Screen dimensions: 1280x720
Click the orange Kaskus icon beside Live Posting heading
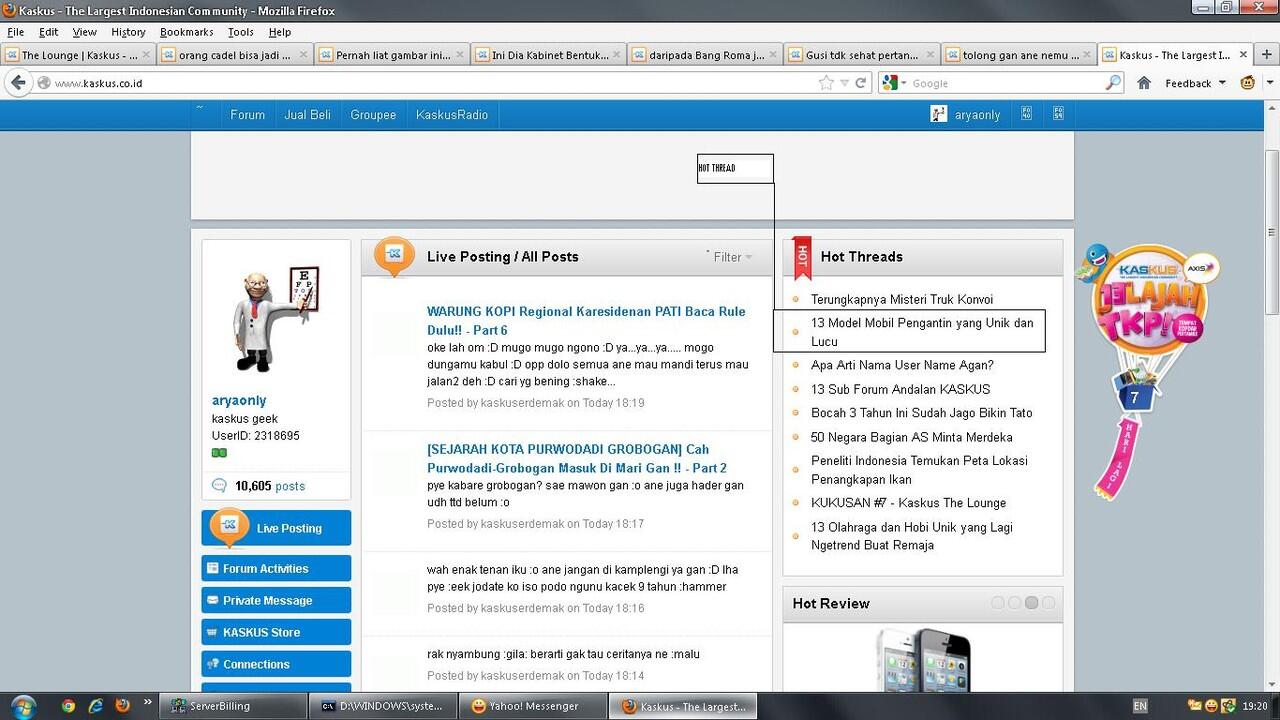click(394, 256)
